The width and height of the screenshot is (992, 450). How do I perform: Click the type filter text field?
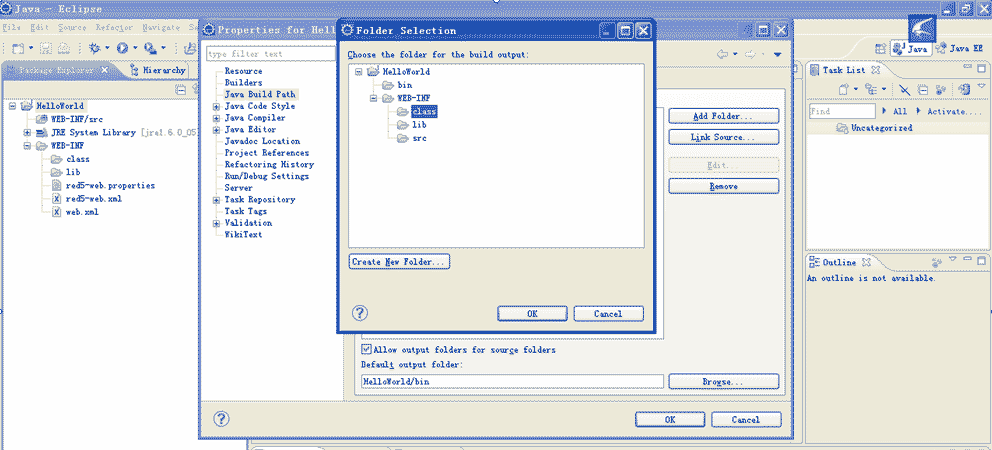[x=271, y=54]
